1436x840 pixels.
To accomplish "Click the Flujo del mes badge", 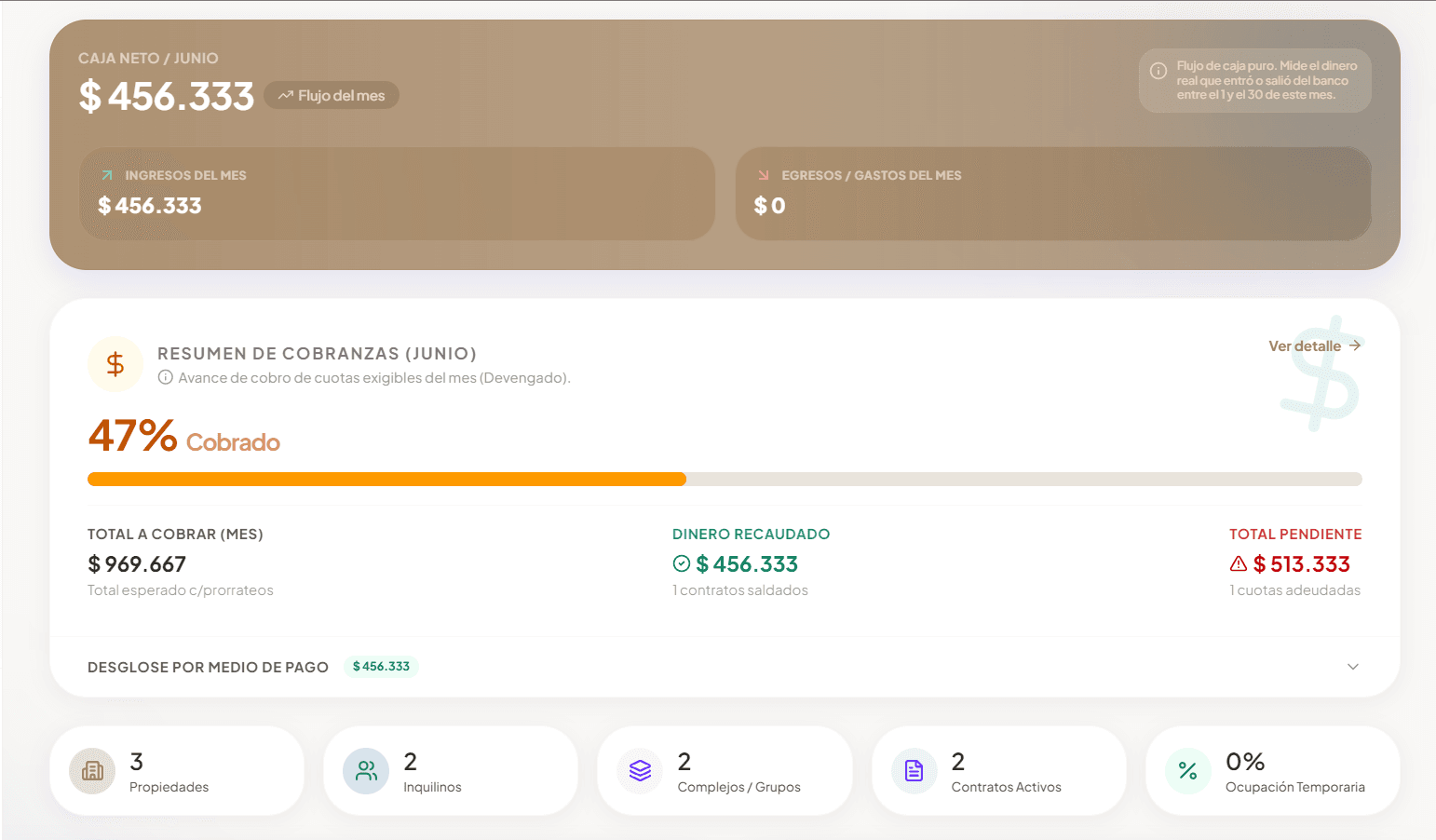I will (332, 95).
